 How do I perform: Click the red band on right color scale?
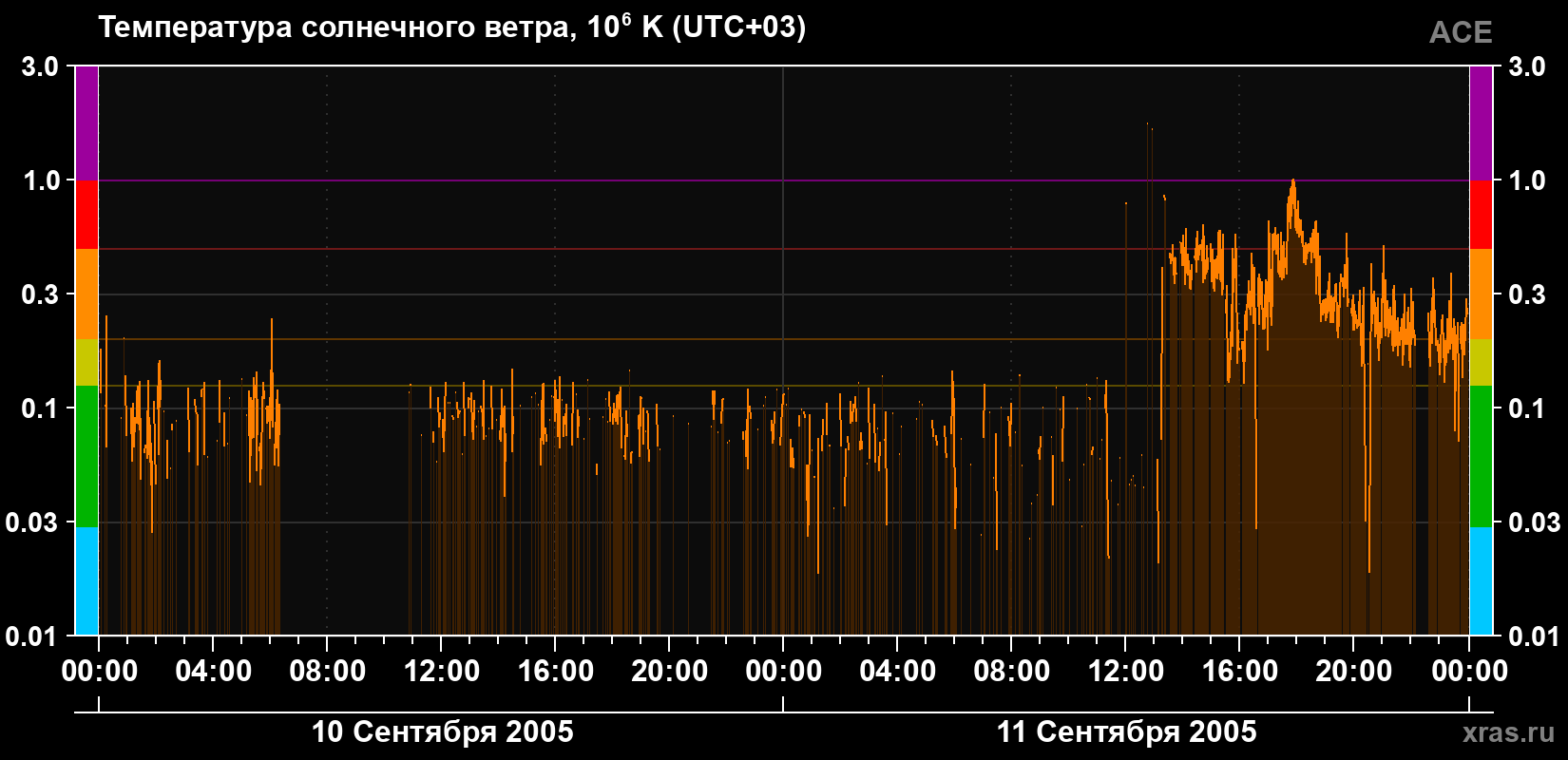(1481, 215)
